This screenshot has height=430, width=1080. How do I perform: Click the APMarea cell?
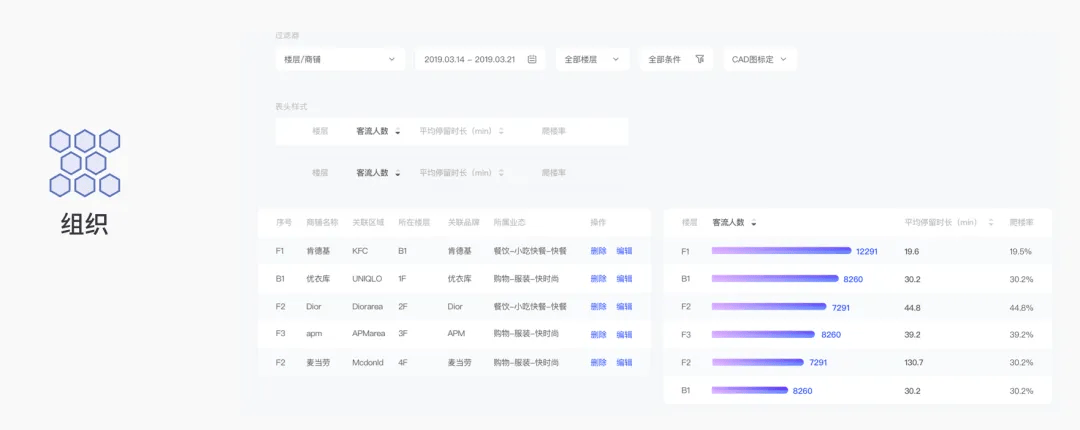coord(367,334)
